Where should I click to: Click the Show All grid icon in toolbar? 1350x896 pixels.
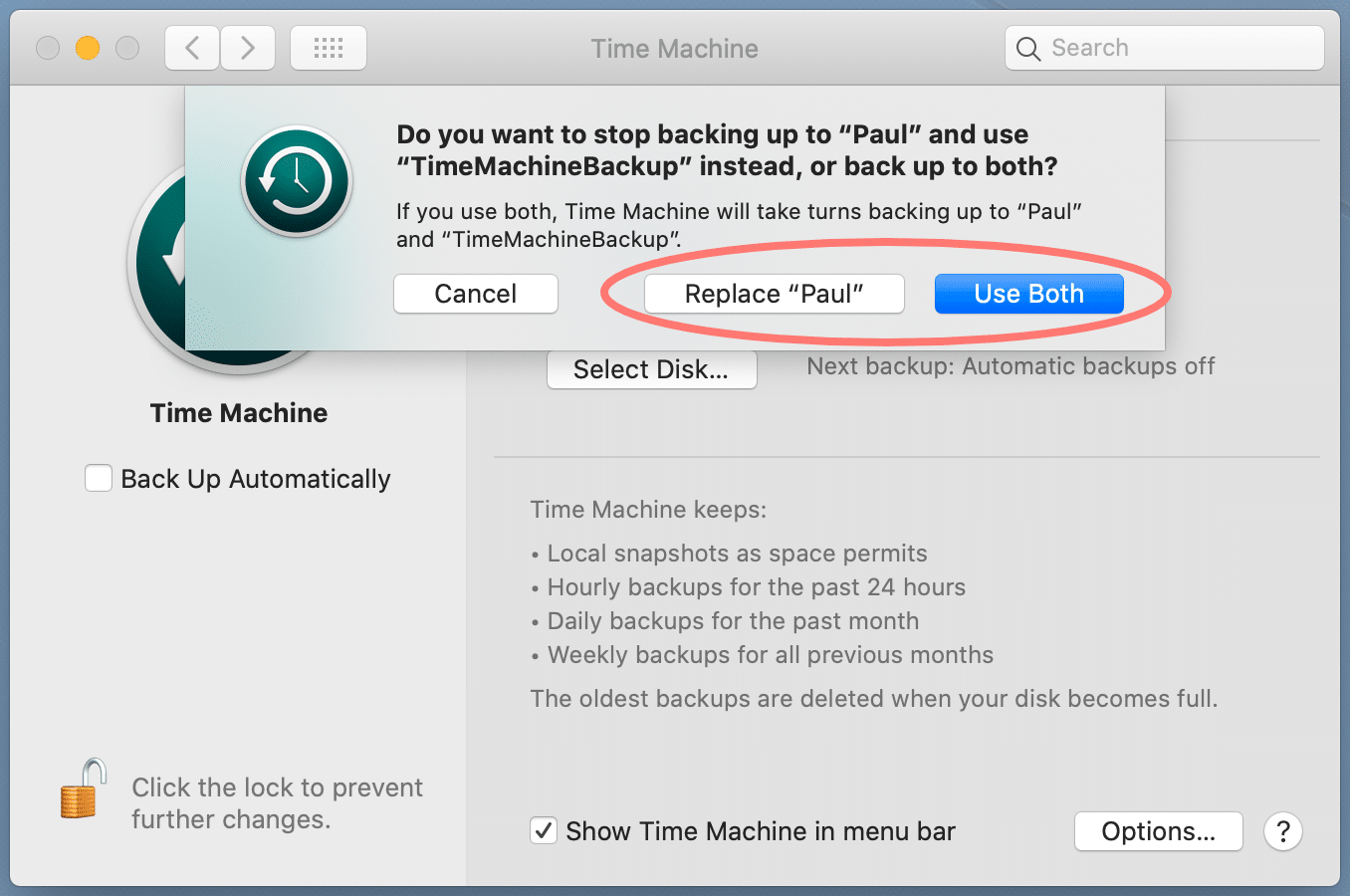(x=328, y=47)
